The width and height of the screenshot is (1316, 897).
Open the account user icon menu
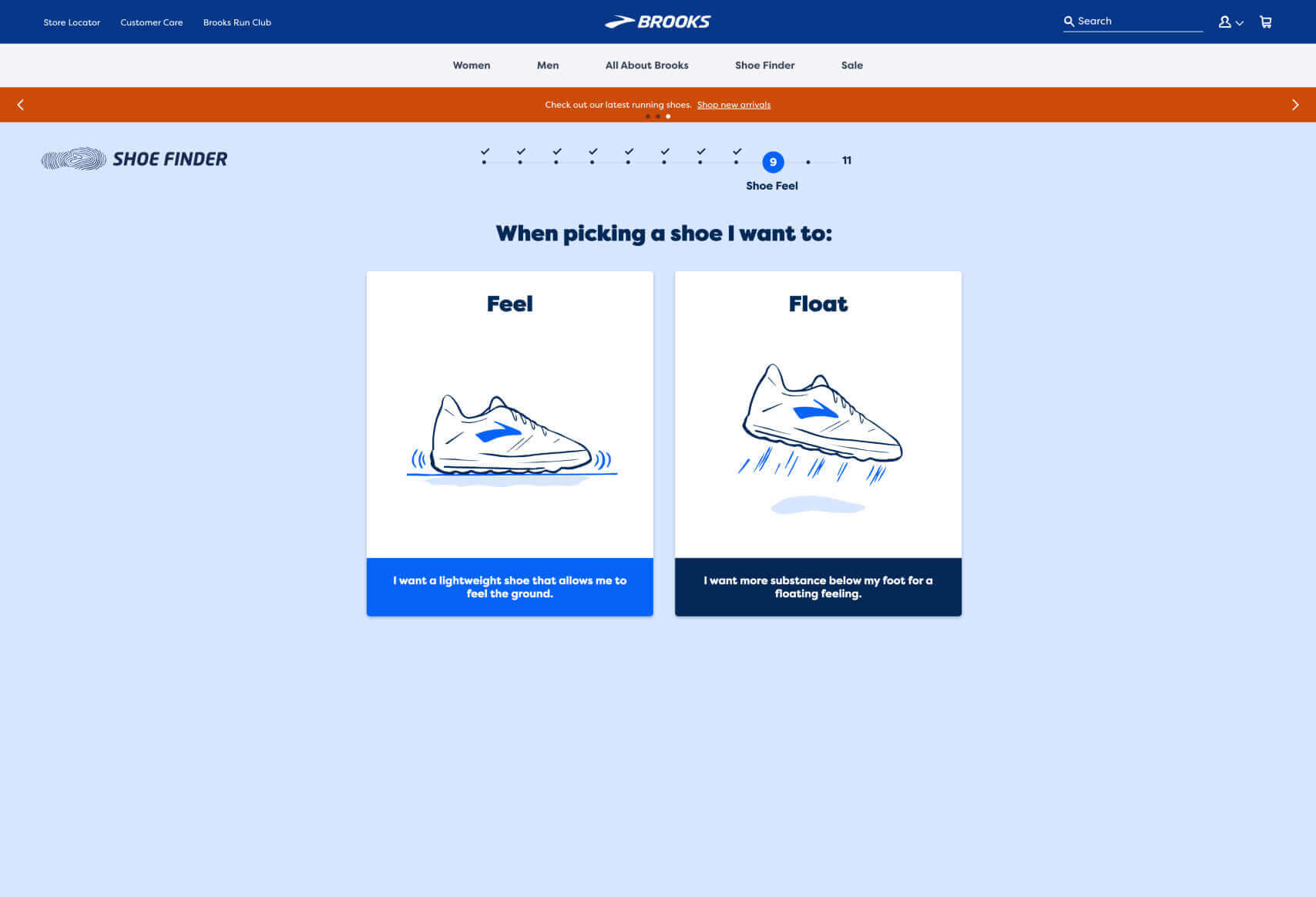coord(1230,22)
